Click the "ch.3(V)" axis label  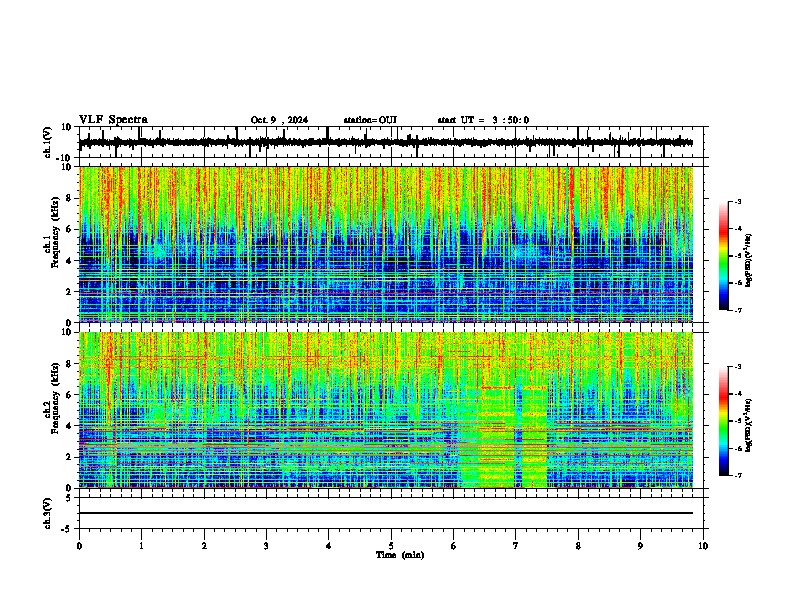tap(48, 513)
